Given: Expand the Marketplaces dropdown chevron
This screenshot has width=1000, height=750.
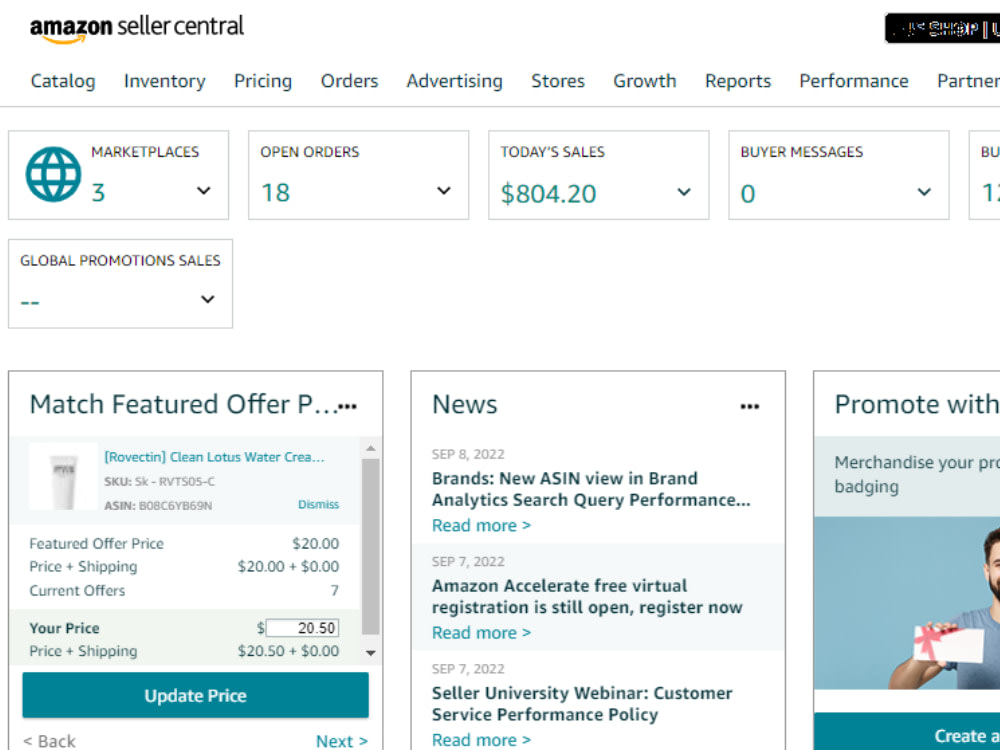Looking at the screenshot, I should (203, 191).
